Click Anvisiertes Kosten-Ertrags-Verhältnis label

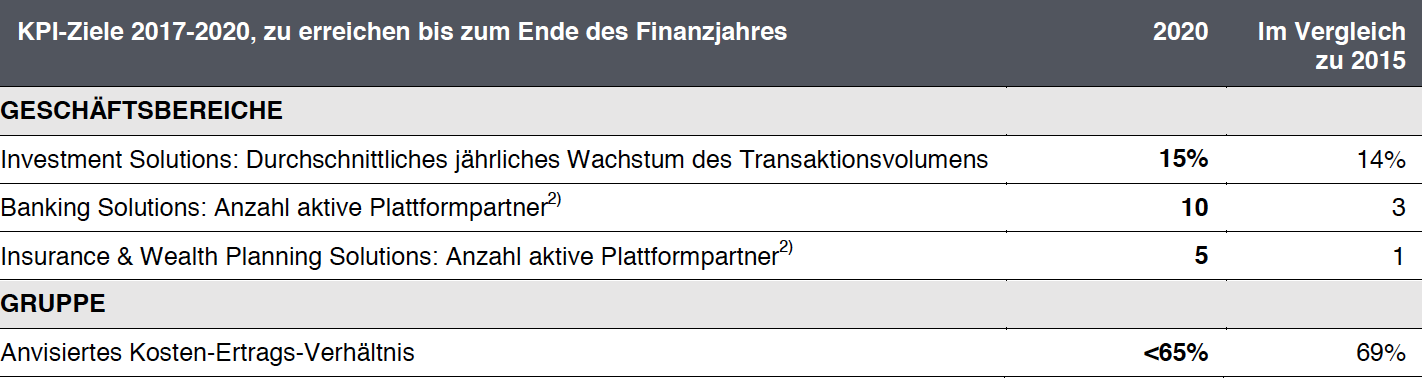click(208, 352)
